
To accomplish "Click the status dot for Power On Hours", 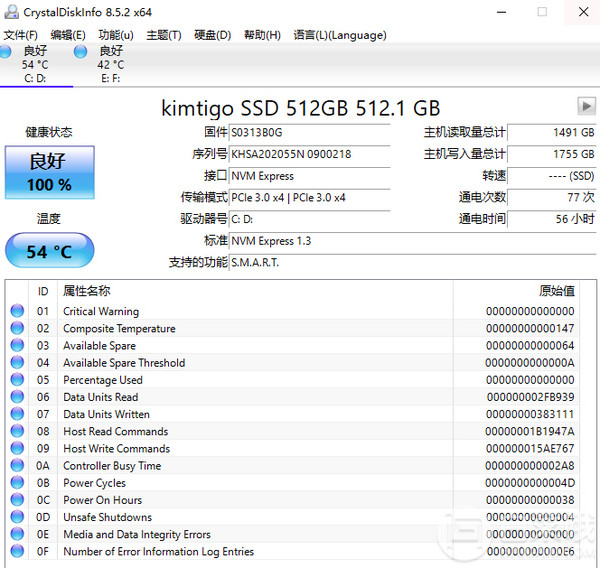I will pyautogui.click(x=17, y=499).
